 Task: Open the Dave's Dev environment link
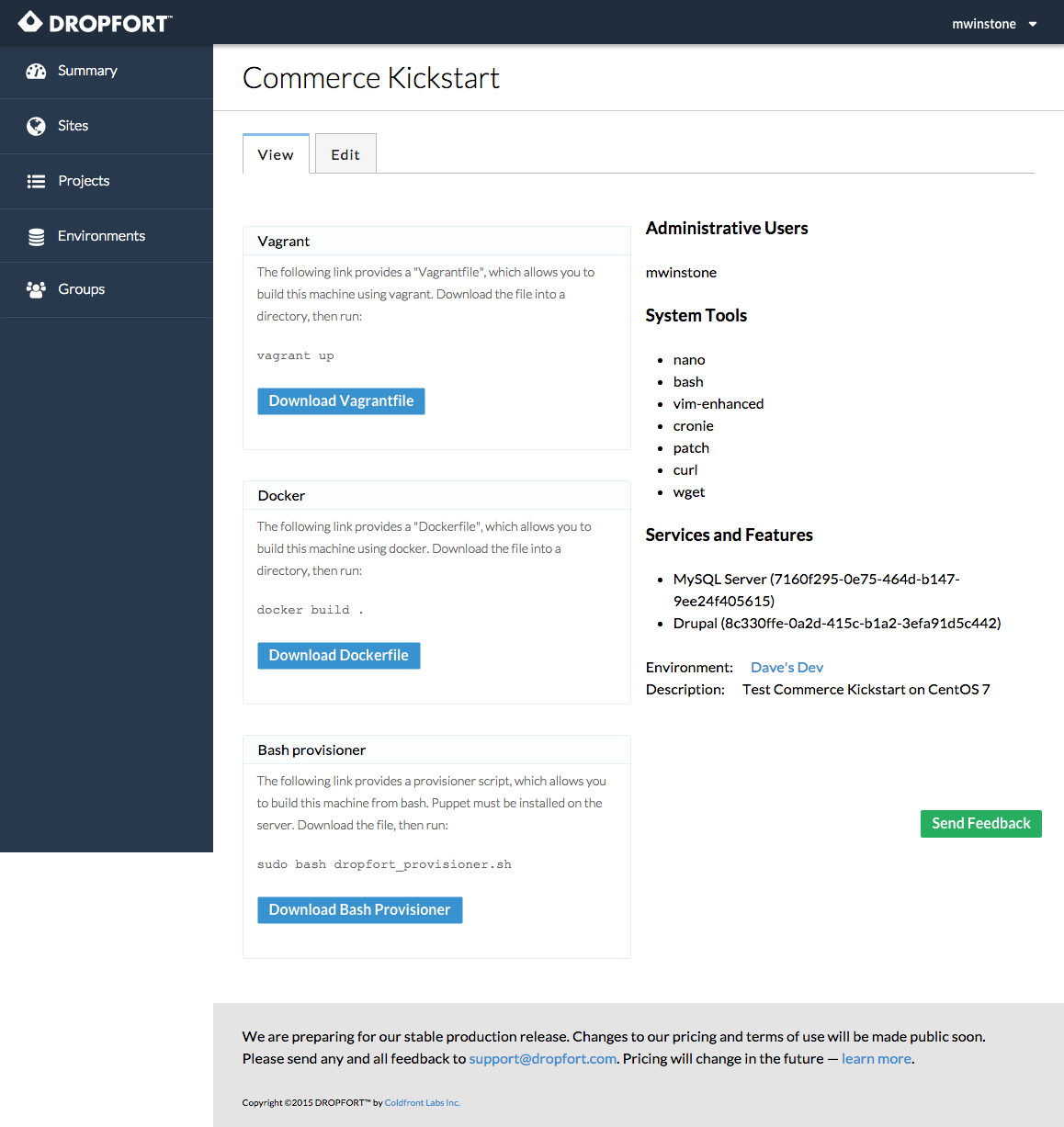pos(787,668)
